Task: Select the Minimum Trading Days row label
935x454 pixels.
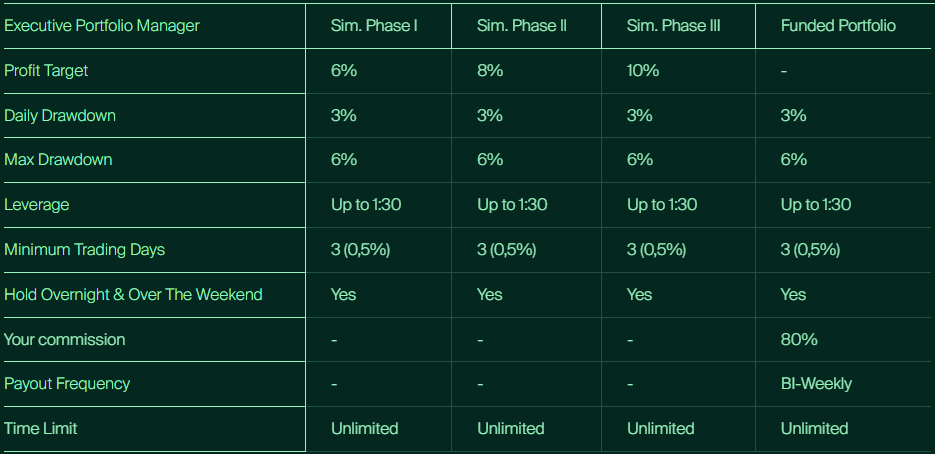Action: pyautogui.click(x=82, y=249)
